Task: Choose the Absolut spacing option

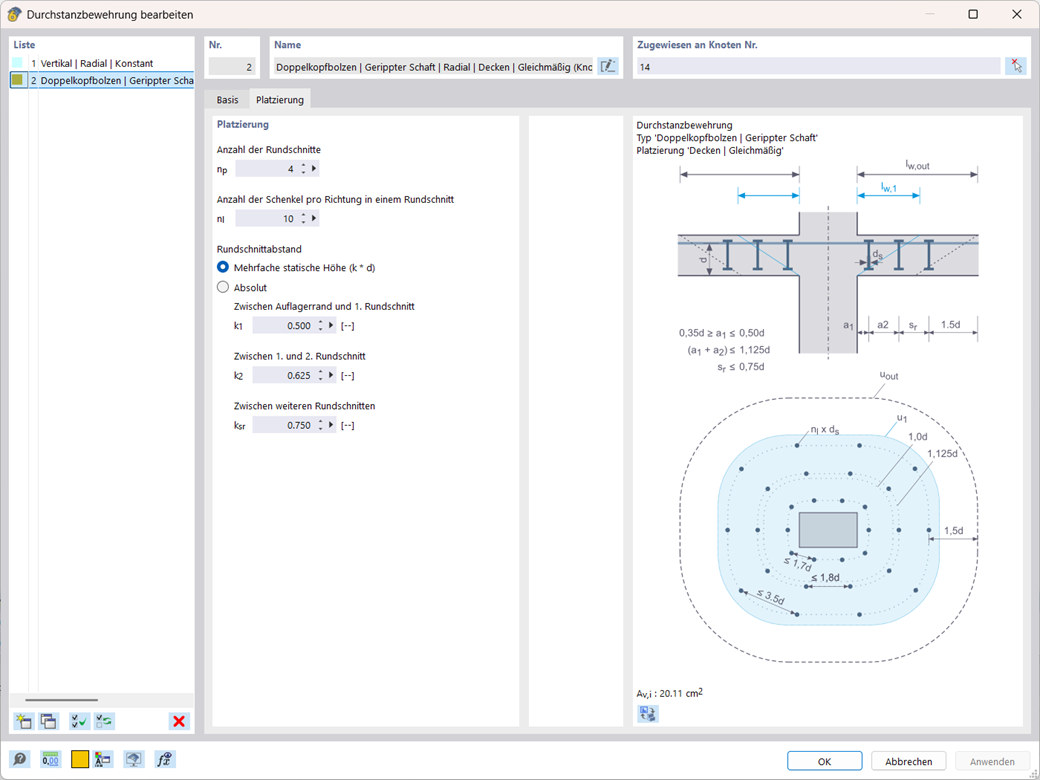Action: [222, 287]
